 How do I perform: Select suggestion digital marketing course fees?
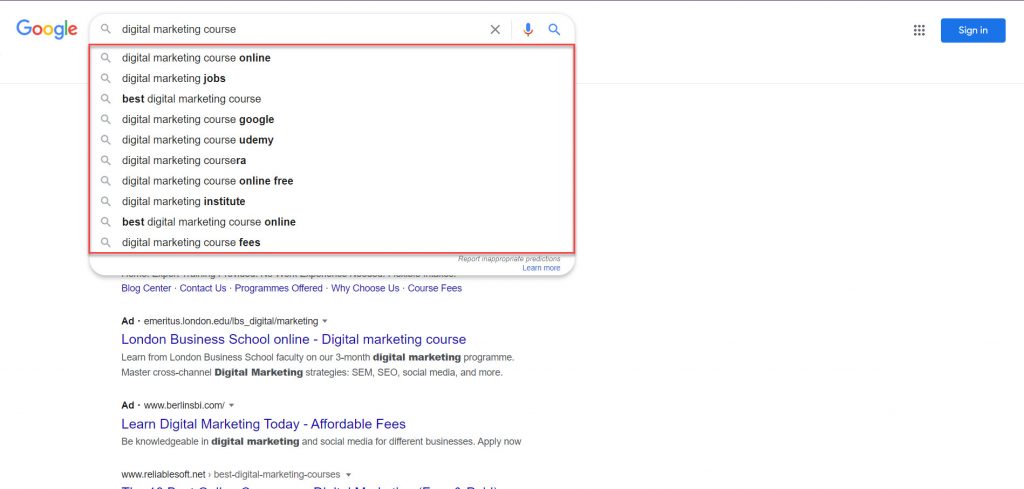(332, 242)
